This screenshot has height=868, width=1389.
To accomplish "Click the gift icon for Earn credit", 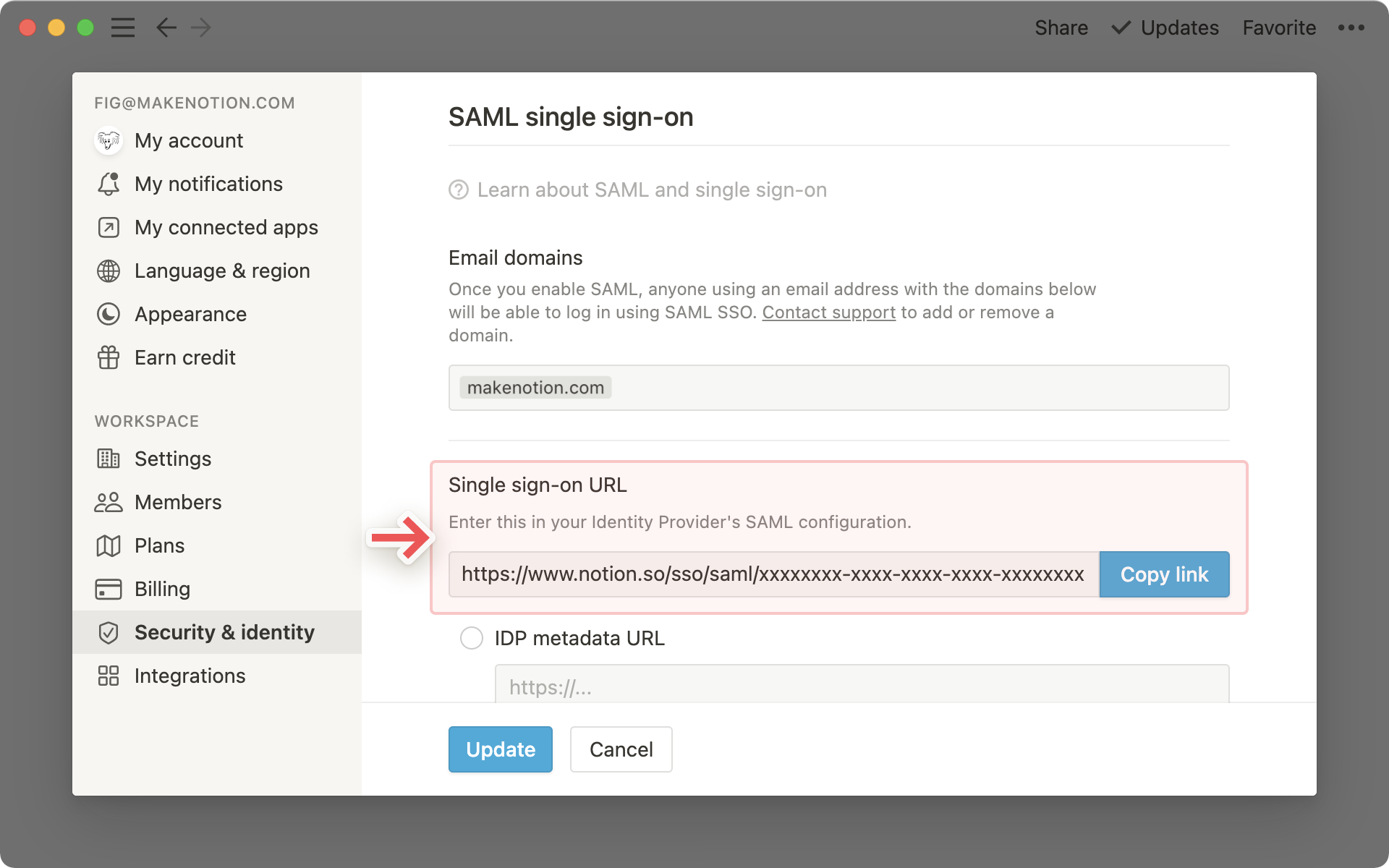I will point(109,357).
